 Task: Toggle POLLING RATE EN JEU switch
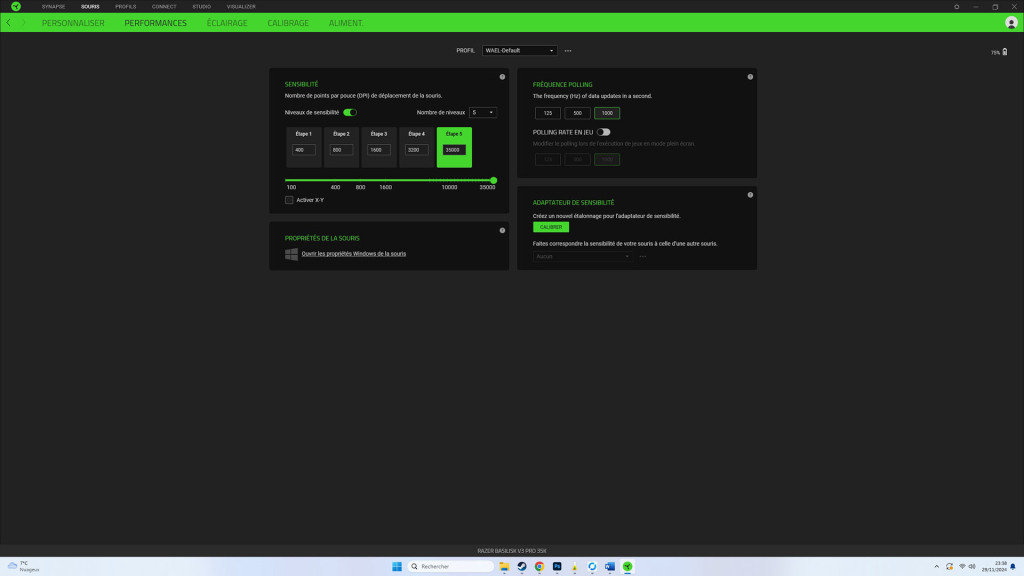pos(603,132)
